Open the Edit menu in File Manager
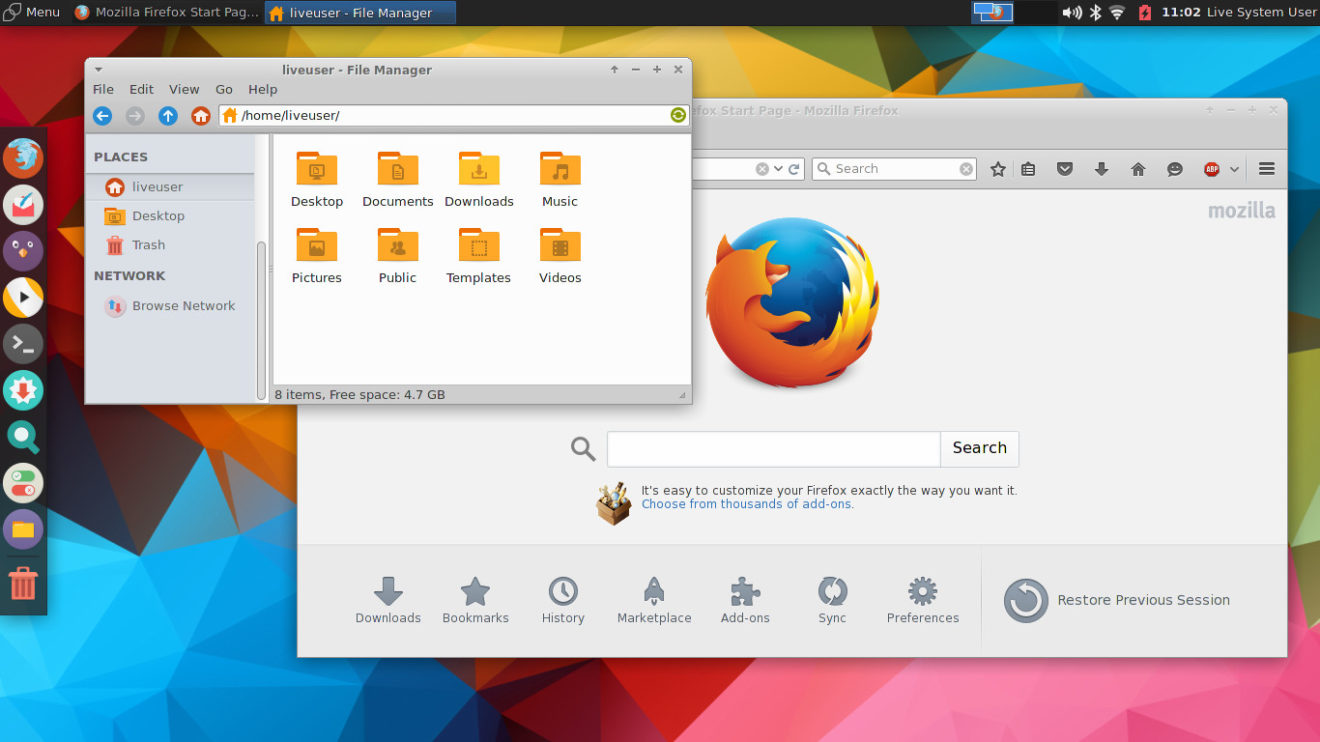 141,89
